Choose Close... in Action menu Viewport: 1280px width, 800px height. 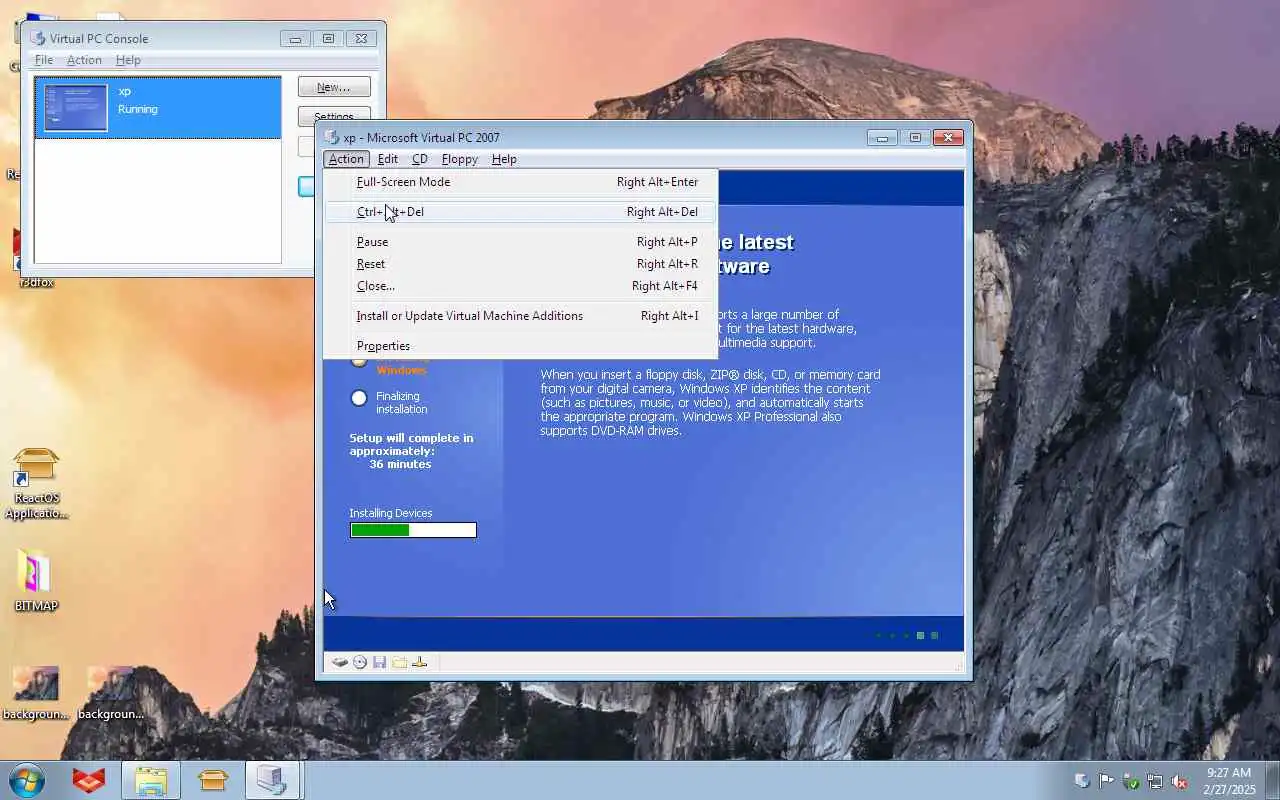pyautogui.click(x=520, y=286)
